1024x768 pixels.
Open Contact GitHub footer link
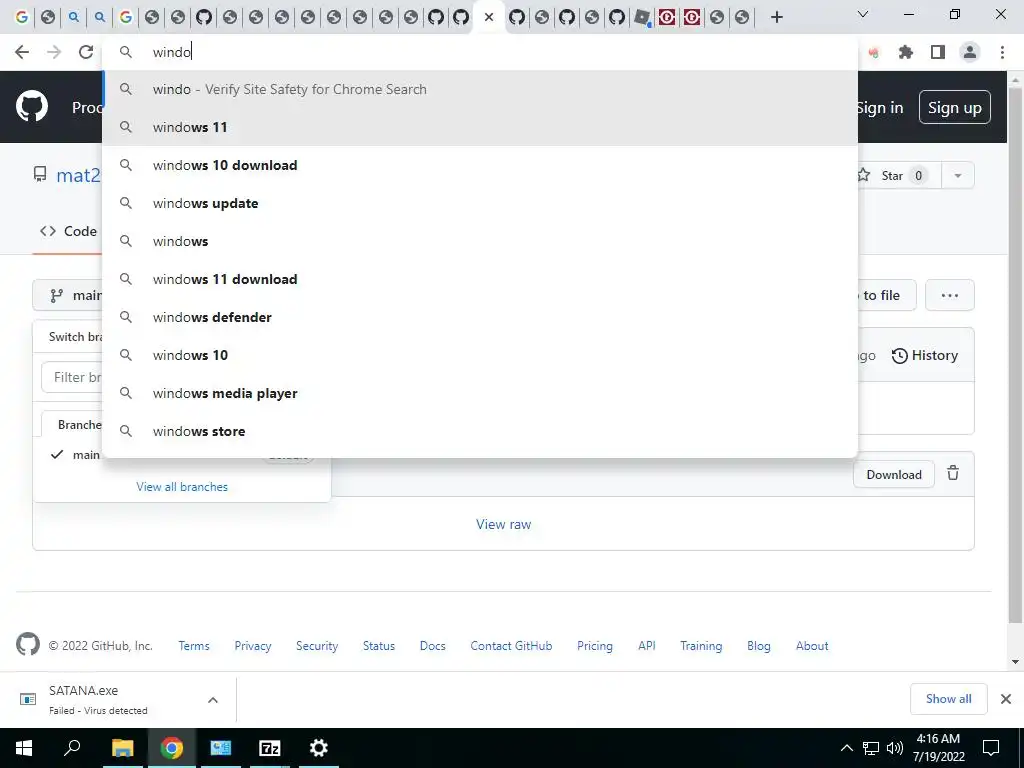511,646
